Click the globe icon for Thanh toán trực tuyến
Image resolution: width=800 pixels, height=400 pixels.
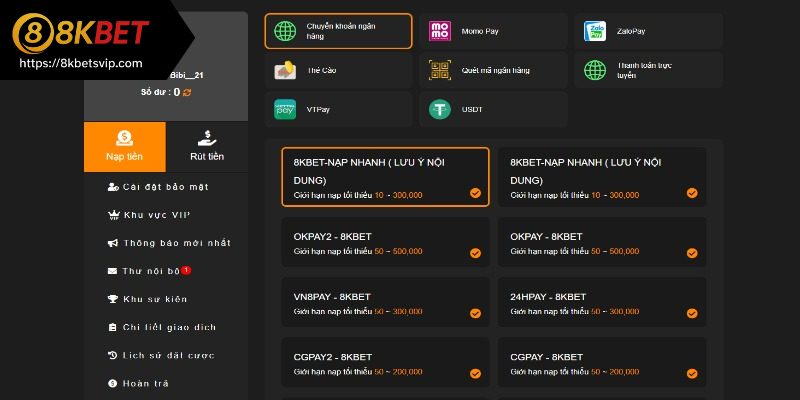click(x=594, y=70)
